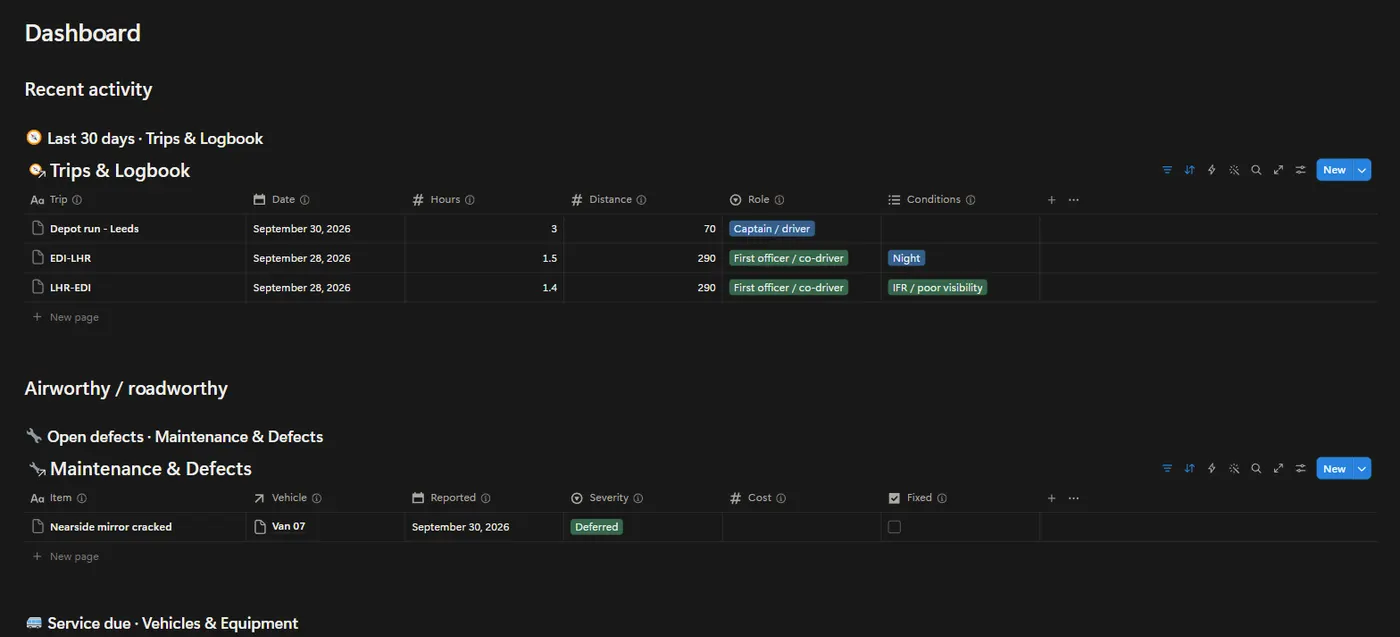Open filter options for Maintenance & Defects
This screenshot has height=637, width=1400.
pos(1167,468)
